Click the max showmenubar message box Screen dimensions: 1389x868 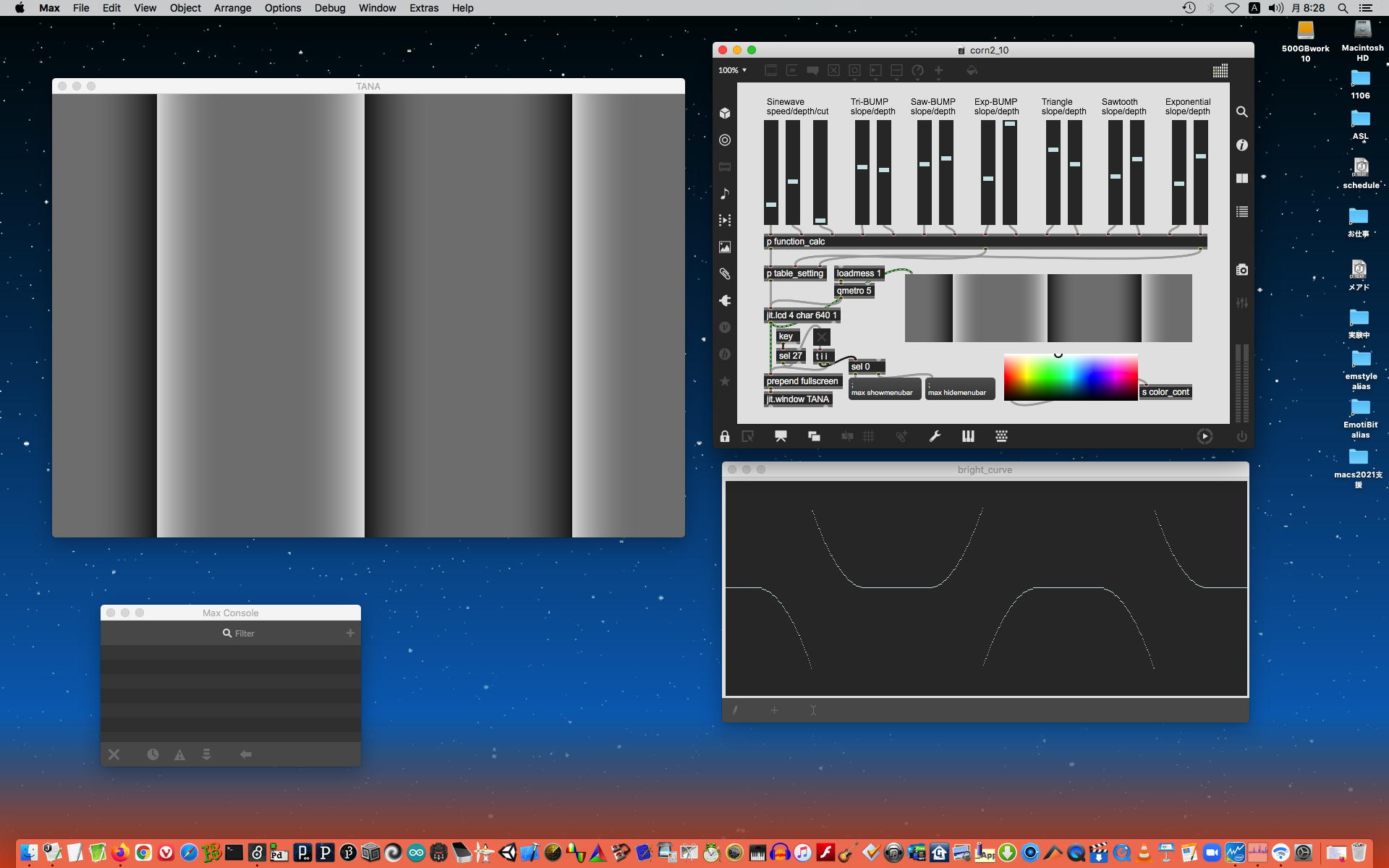click(884, 389)
